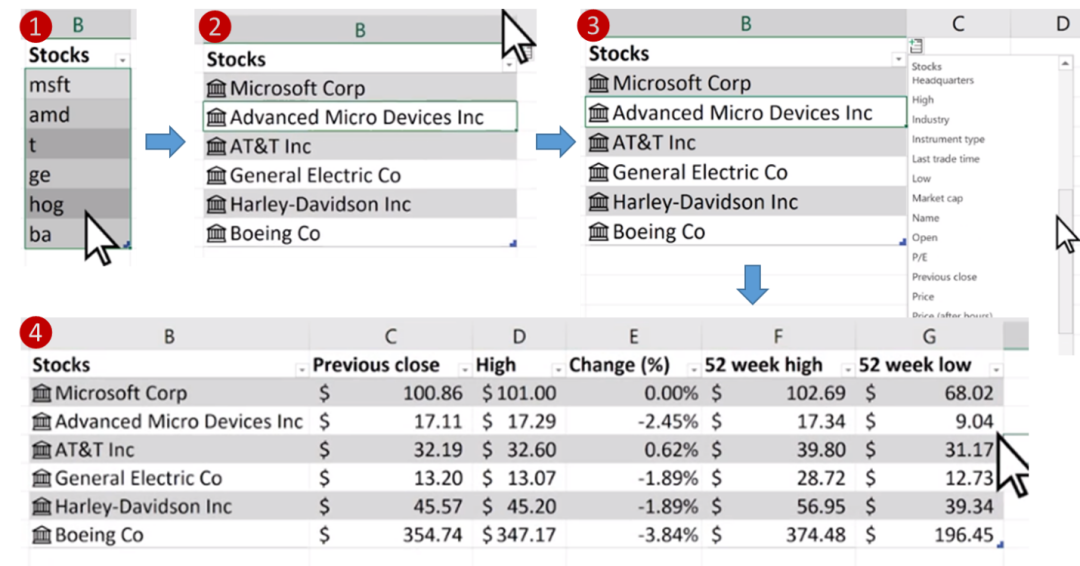Open the Change (%) column filter dropdown
This screenshot has width=1080, height=566.
tap(694, 370)
